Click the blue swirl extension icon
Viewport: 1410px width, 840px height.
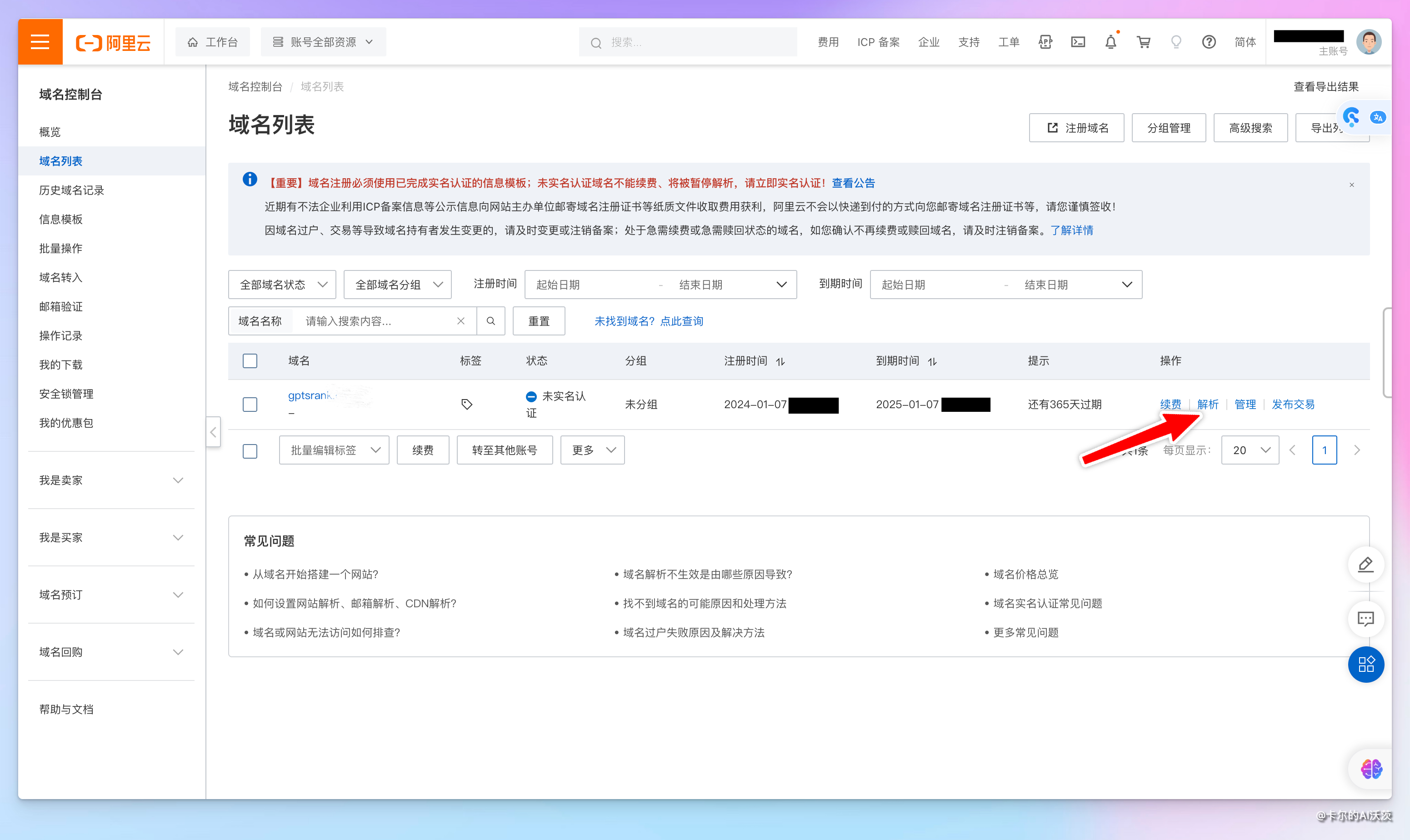(1352, 117)
